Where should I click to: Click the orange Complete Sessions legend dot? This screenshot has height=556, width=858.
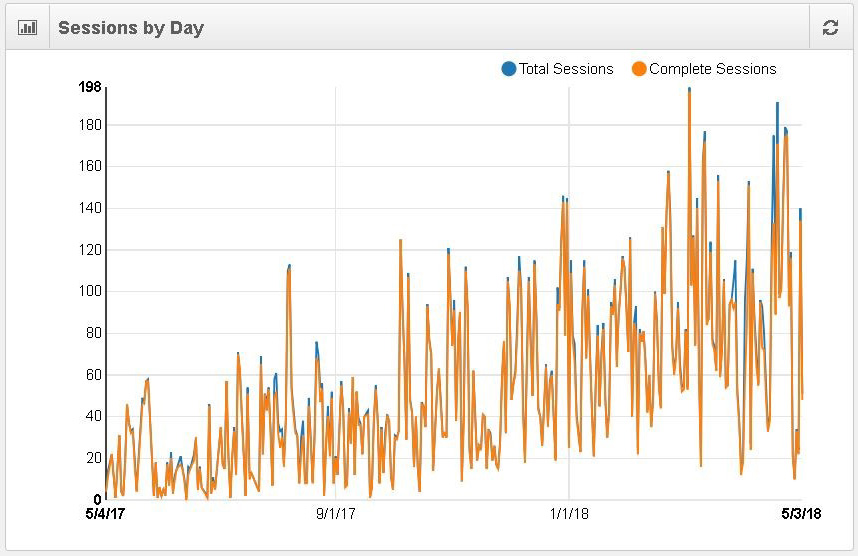coord(639,69)
